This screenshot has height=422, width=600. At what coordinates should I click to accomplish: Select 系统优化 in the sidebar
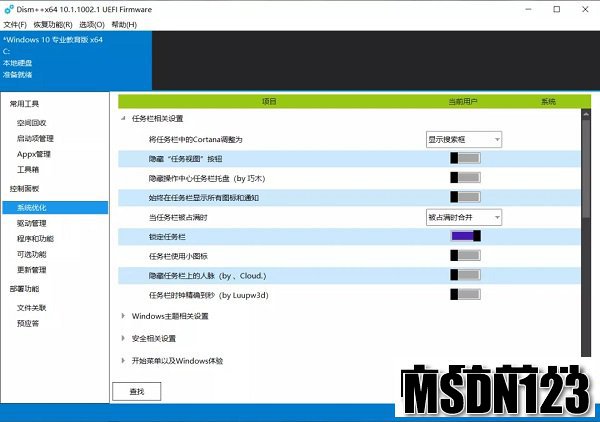pyautogui.click(x=55, y=208)
